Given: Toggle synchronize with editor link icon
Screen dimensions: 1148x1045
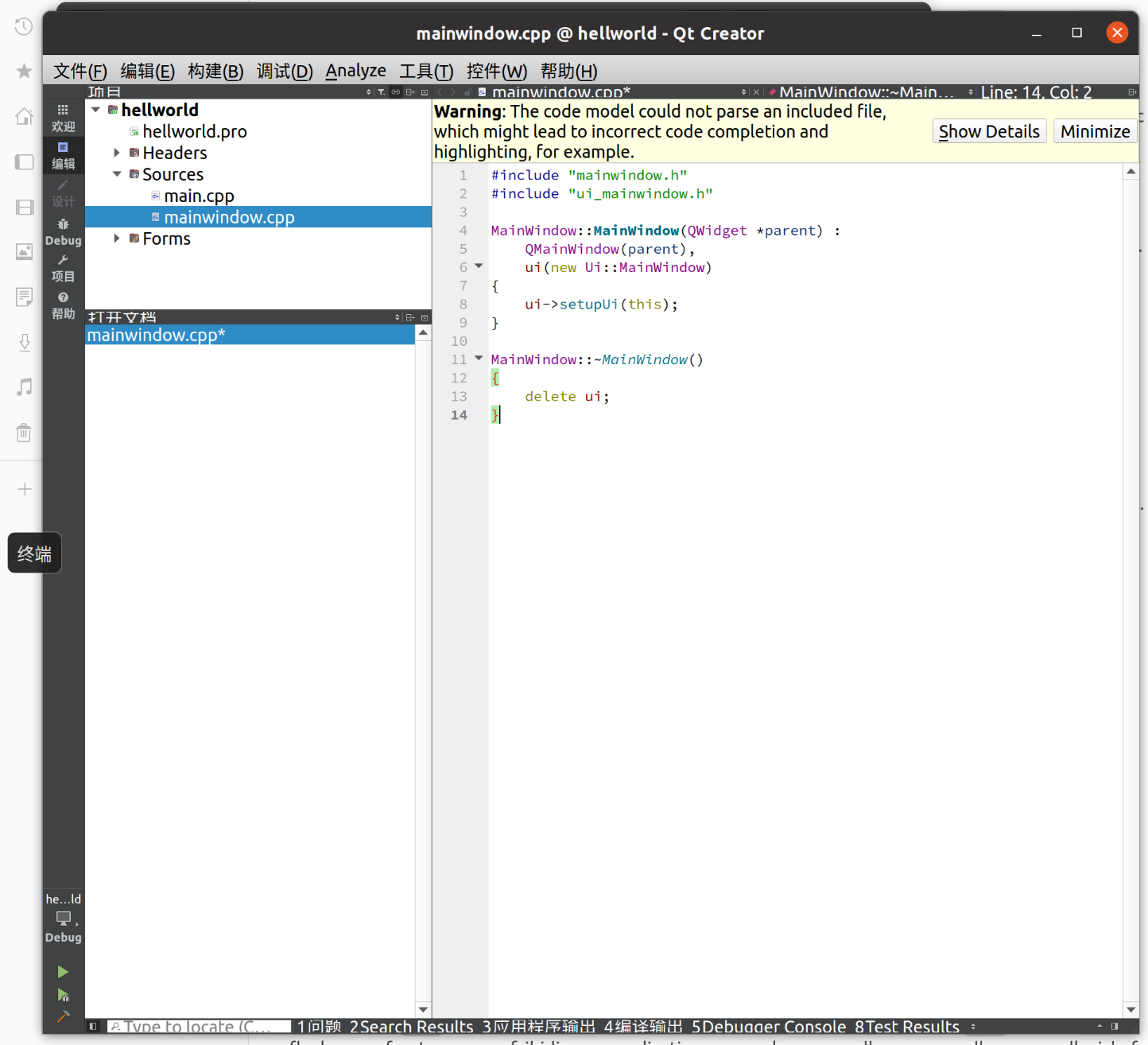Looking at the screenshot, I should (395, 92).
